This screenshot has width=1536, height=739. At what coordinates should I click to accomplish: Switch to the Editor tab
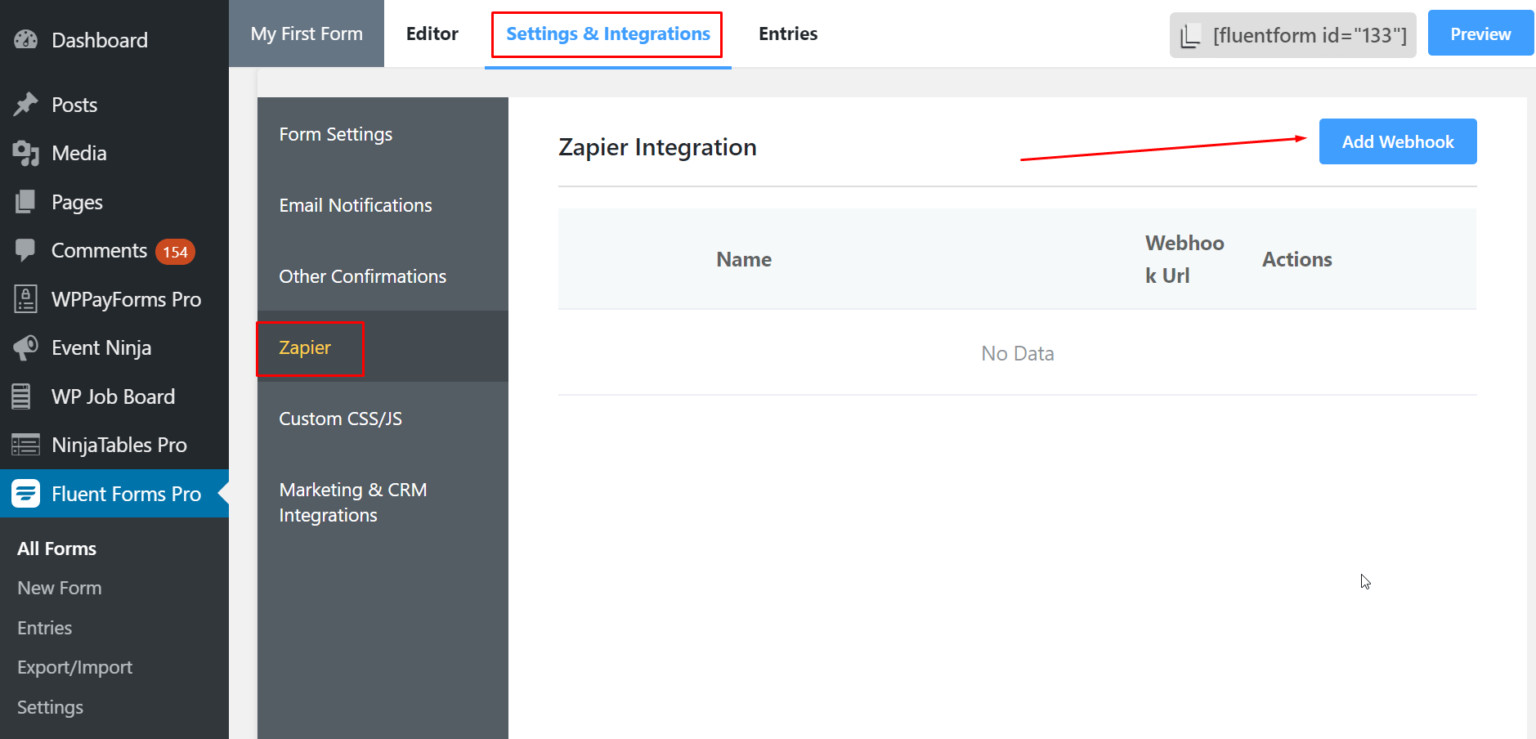[x=432, y=33]
